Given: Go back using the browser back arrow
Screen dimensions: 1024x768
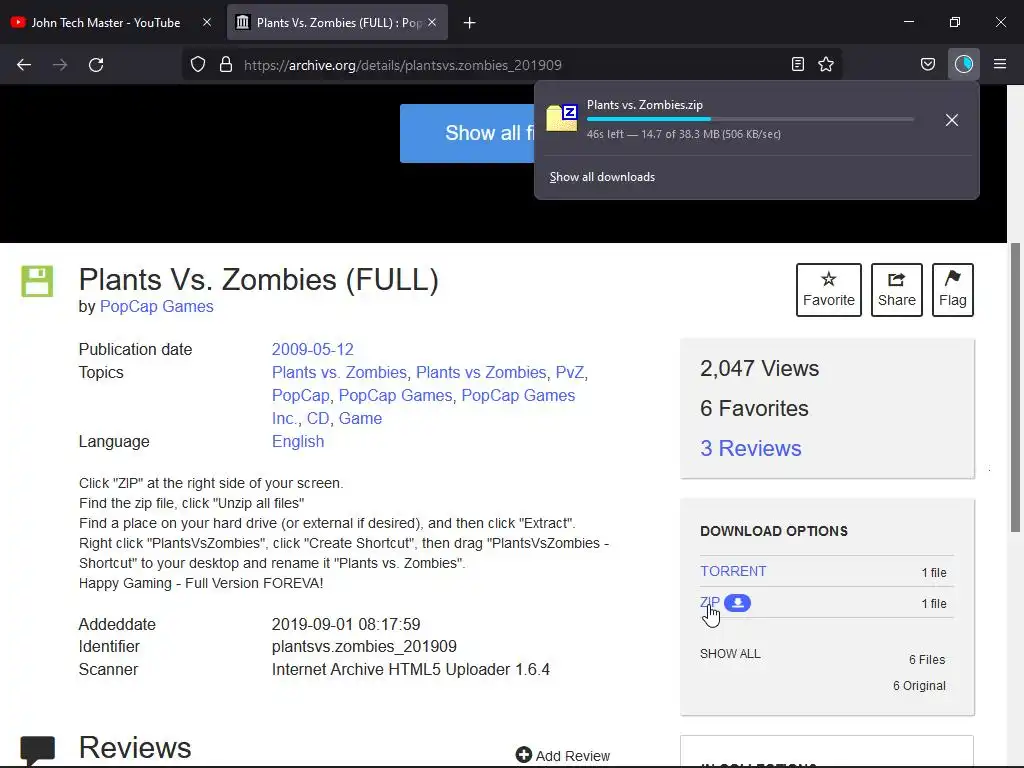Looking at the screenshot, I should tap(24, 65).
